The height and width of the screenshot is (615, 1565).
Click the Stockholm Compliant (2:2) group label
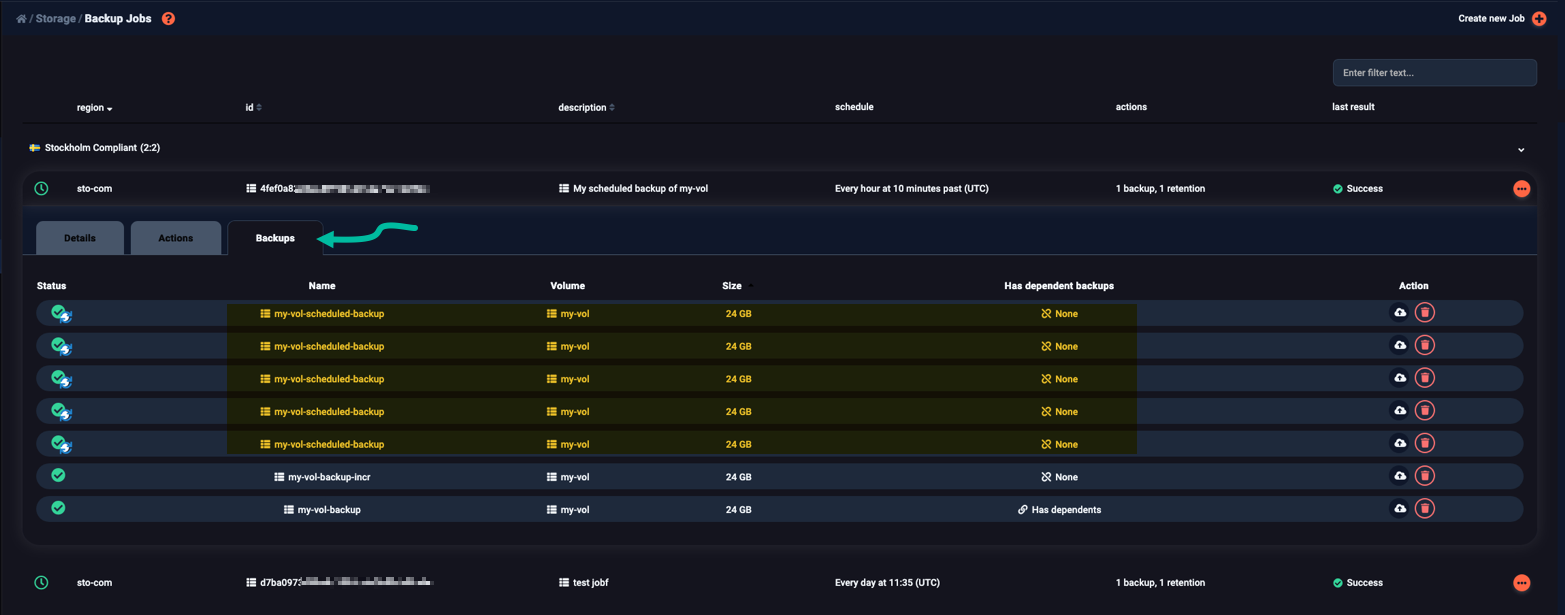(102, 148)
